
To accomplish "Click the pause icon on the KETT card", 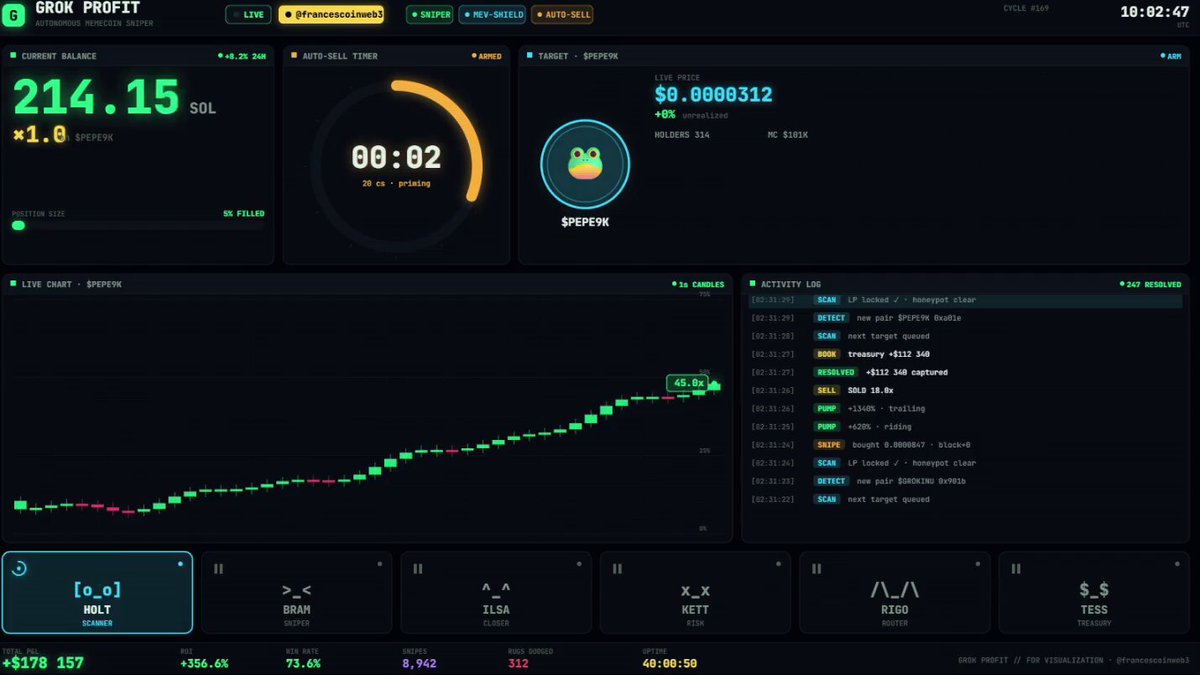I will 617,569.
